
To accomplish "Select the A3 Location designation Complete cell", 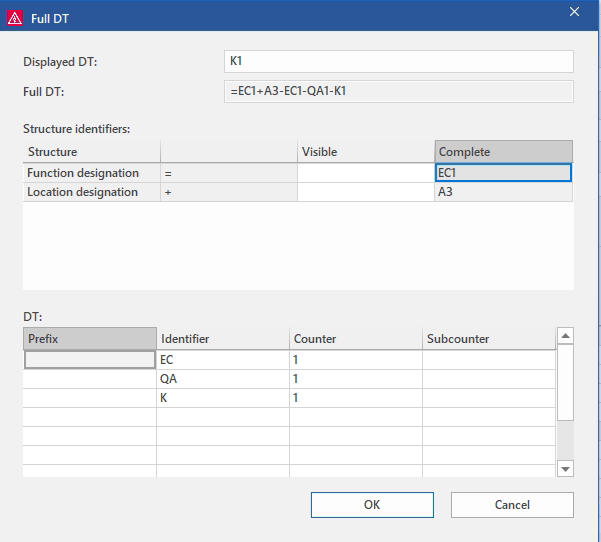I will click(x=503, y=192).
